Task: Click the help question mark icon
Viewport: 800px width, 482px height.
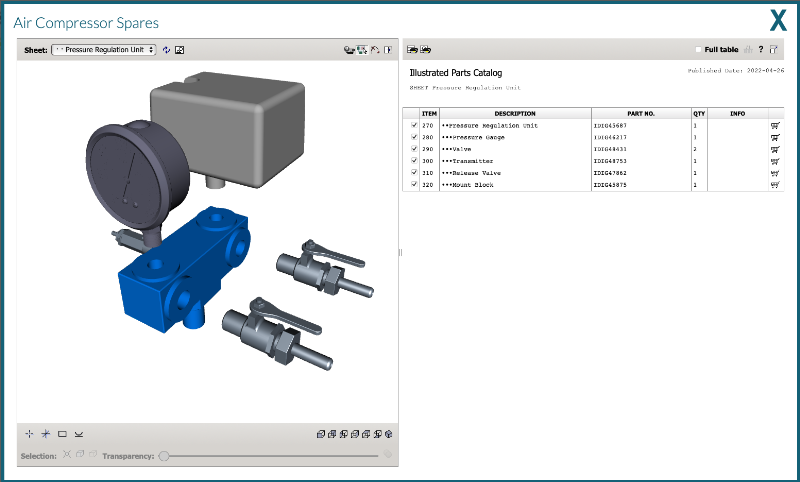Action: 761,49
